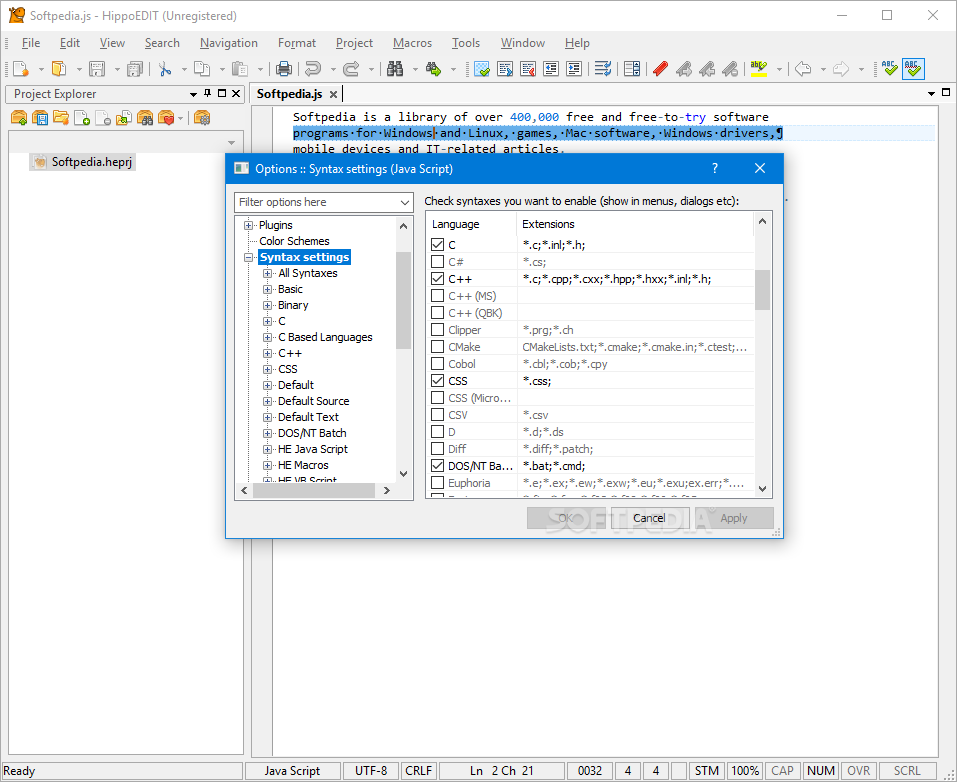Click Cancel in the Options dialog
957x782 pixels.
649,518
